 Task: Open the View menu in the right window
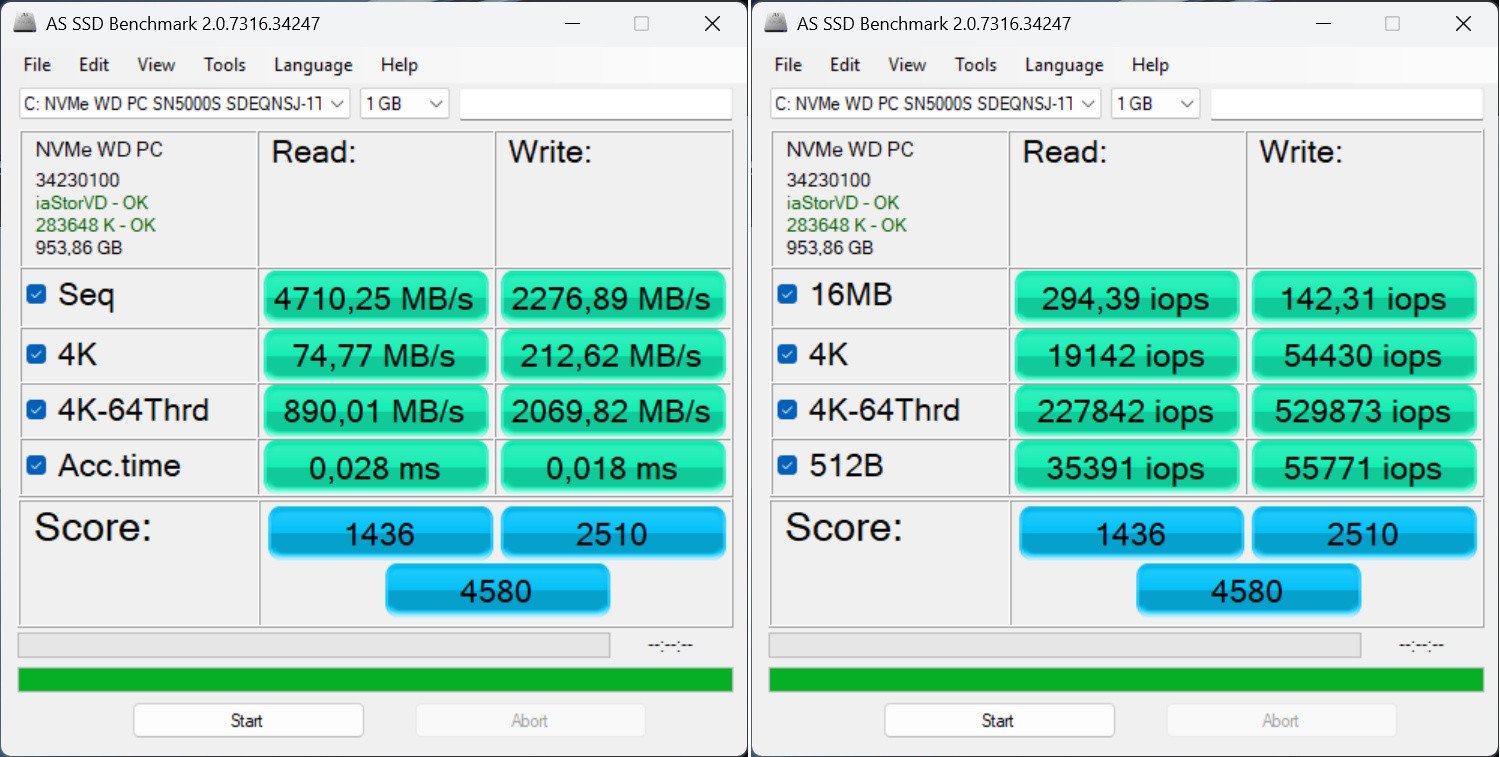(906, 65)
